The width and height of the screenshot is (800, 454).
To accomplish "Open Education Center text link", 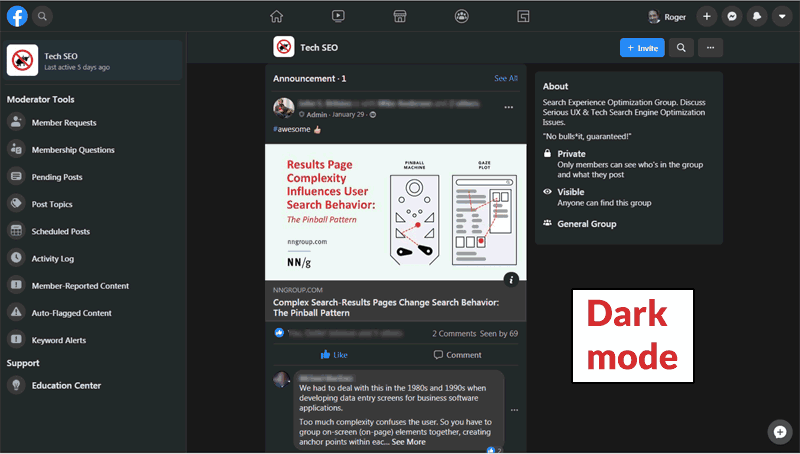I will tap(66, 386).
